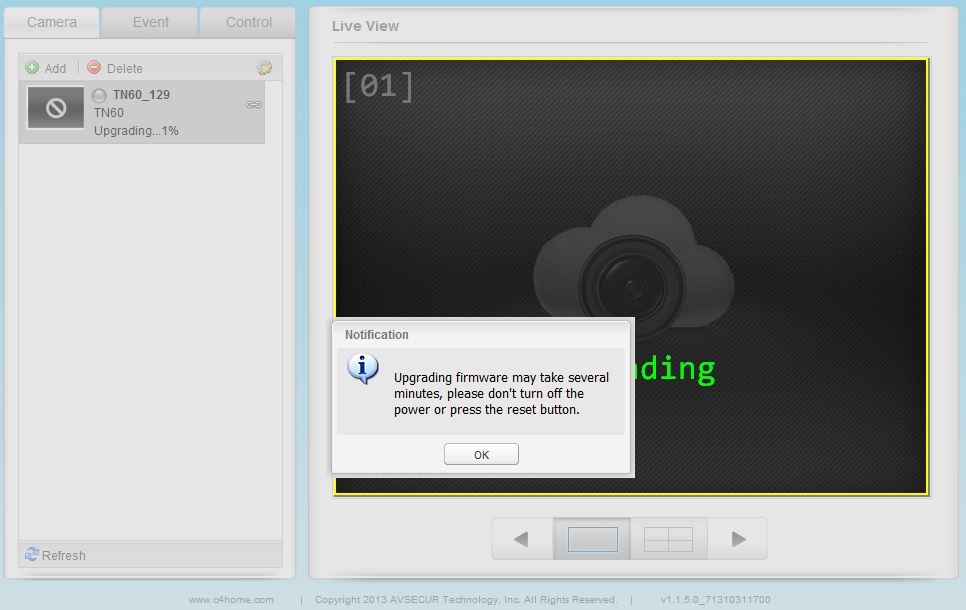Click the Add label text
The width and height of the screenshot is (966, 610).
click(x=55, y=68)
